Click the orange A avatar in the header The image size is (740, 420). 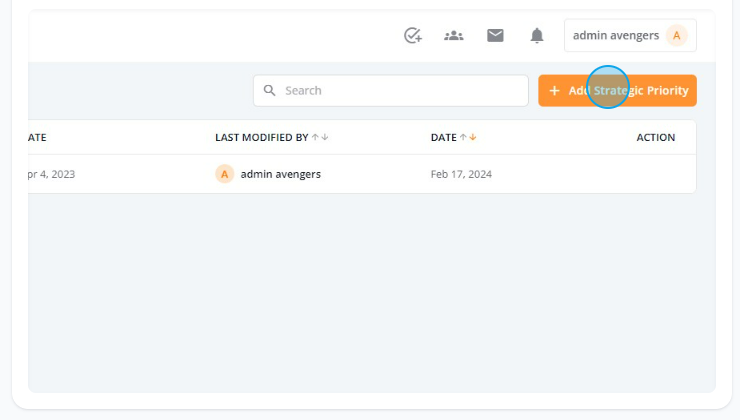[x=676, y=35]
